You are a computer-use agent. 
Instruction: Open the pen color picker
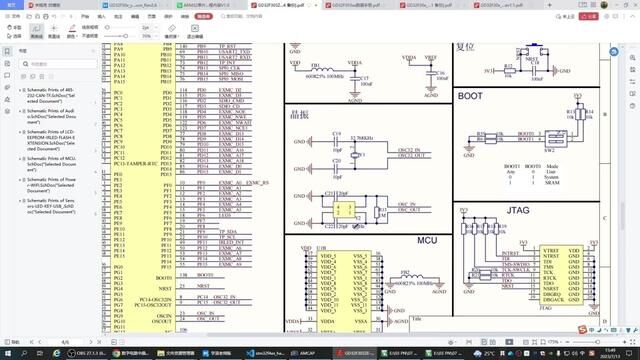point(72,31)
